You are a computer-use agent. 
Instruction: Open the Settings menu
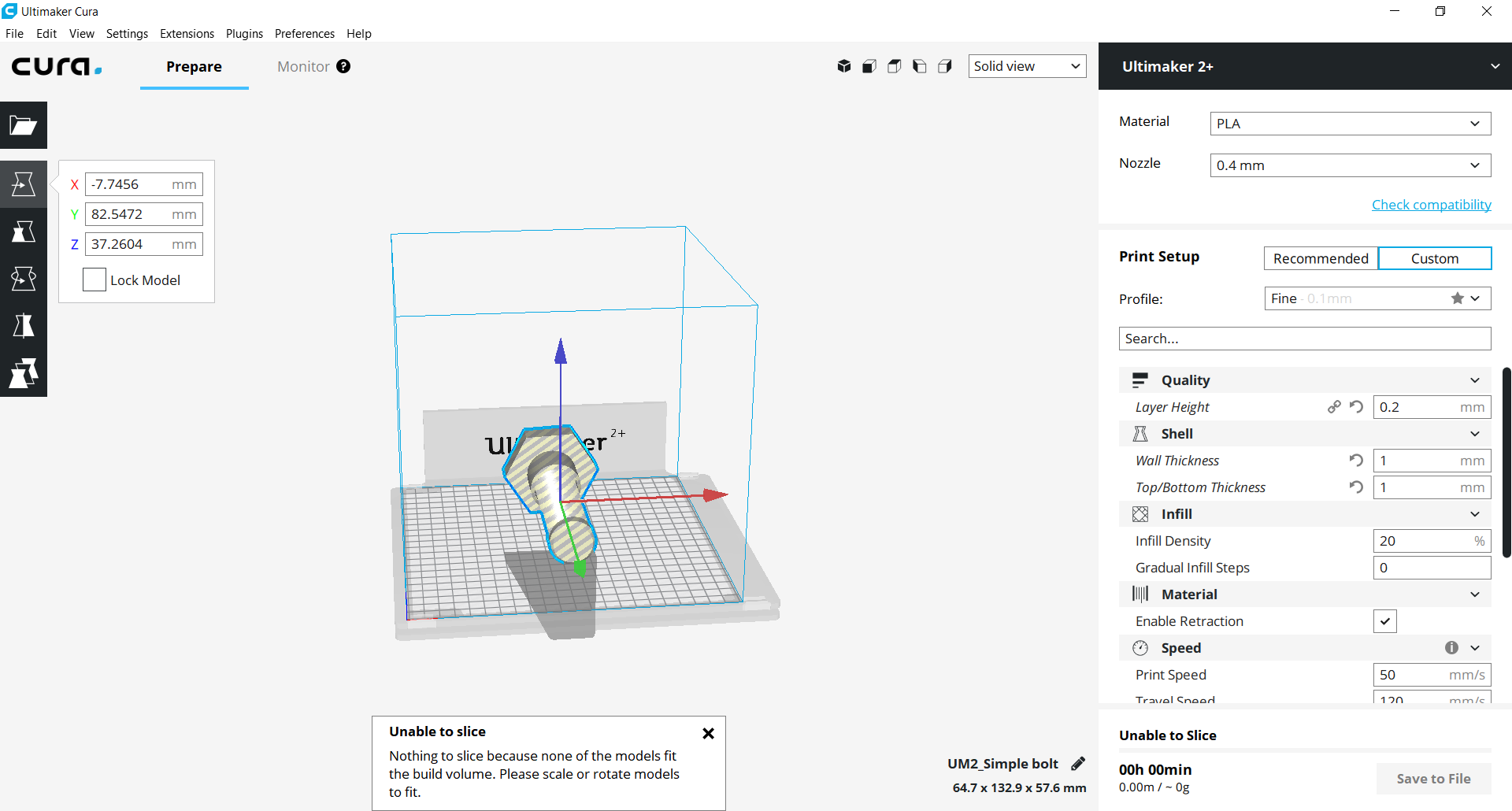[x=127, y=34]
